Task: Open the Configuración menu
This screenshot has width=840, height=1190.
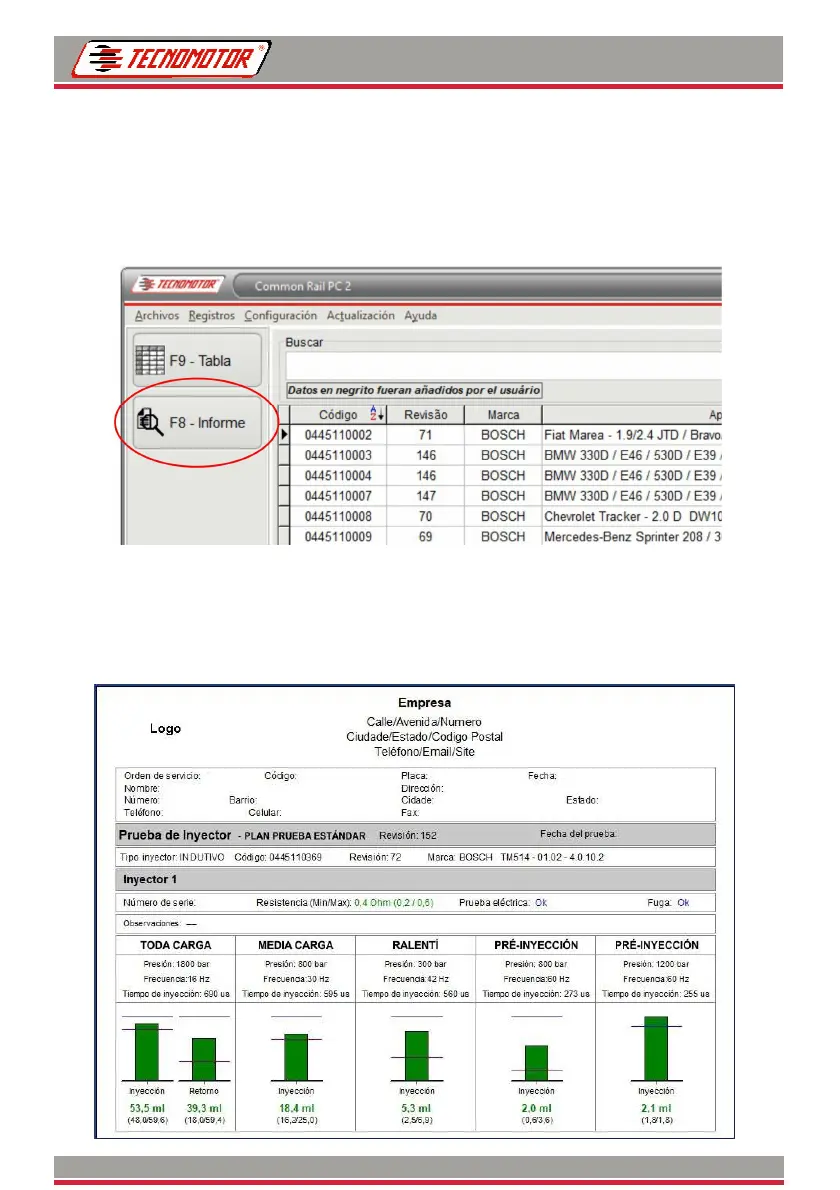Action: click(281, 316)
